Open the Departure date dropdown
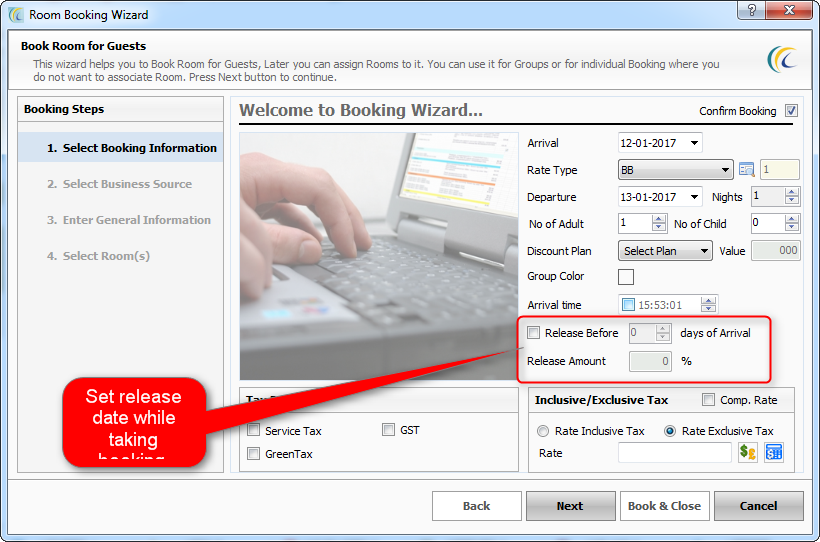Screen dimensions: 820x542 click(694, 197)
